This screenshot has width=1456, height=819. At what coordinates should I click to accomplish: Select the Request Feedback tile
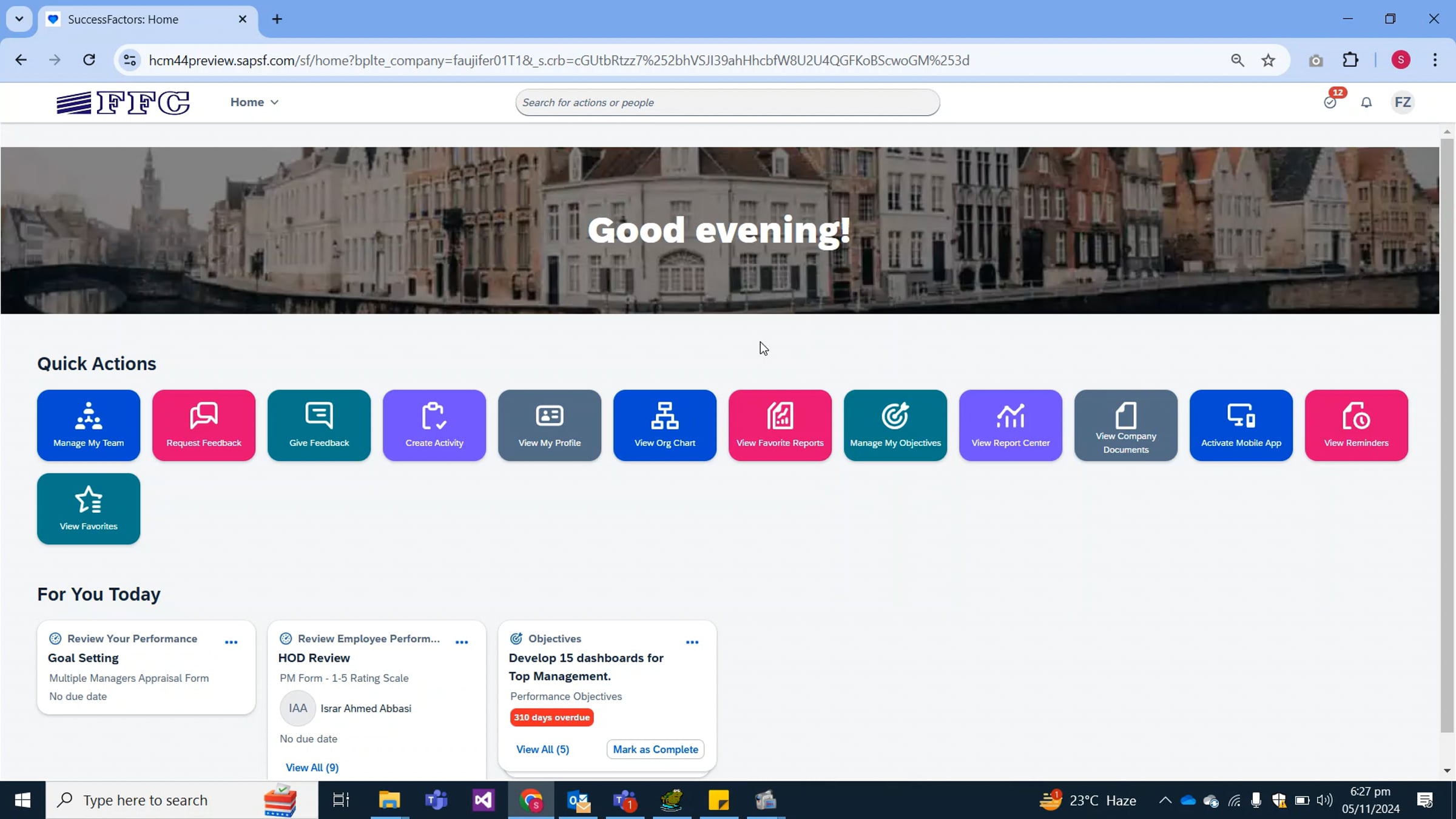pos(203,425)
